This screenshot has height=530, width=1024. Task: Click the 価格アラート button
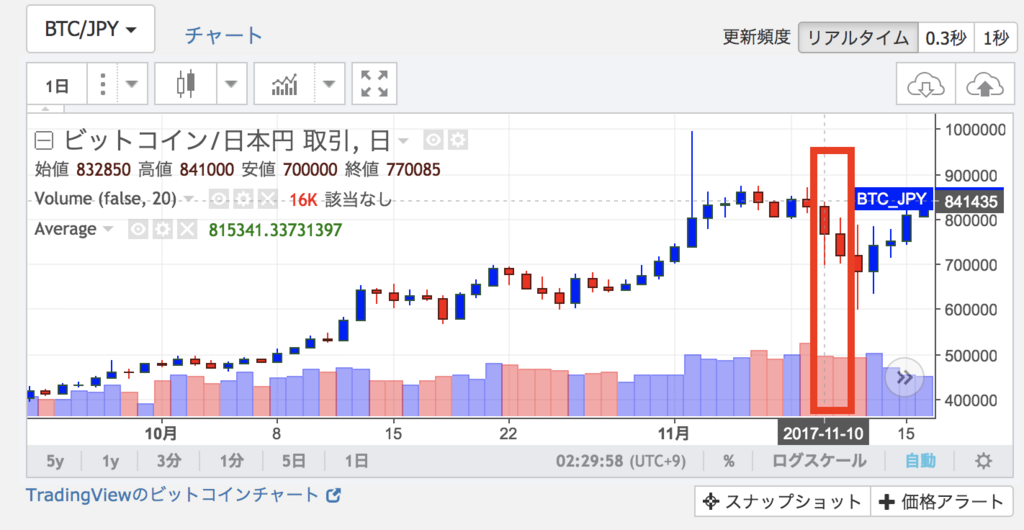point(941,501)
